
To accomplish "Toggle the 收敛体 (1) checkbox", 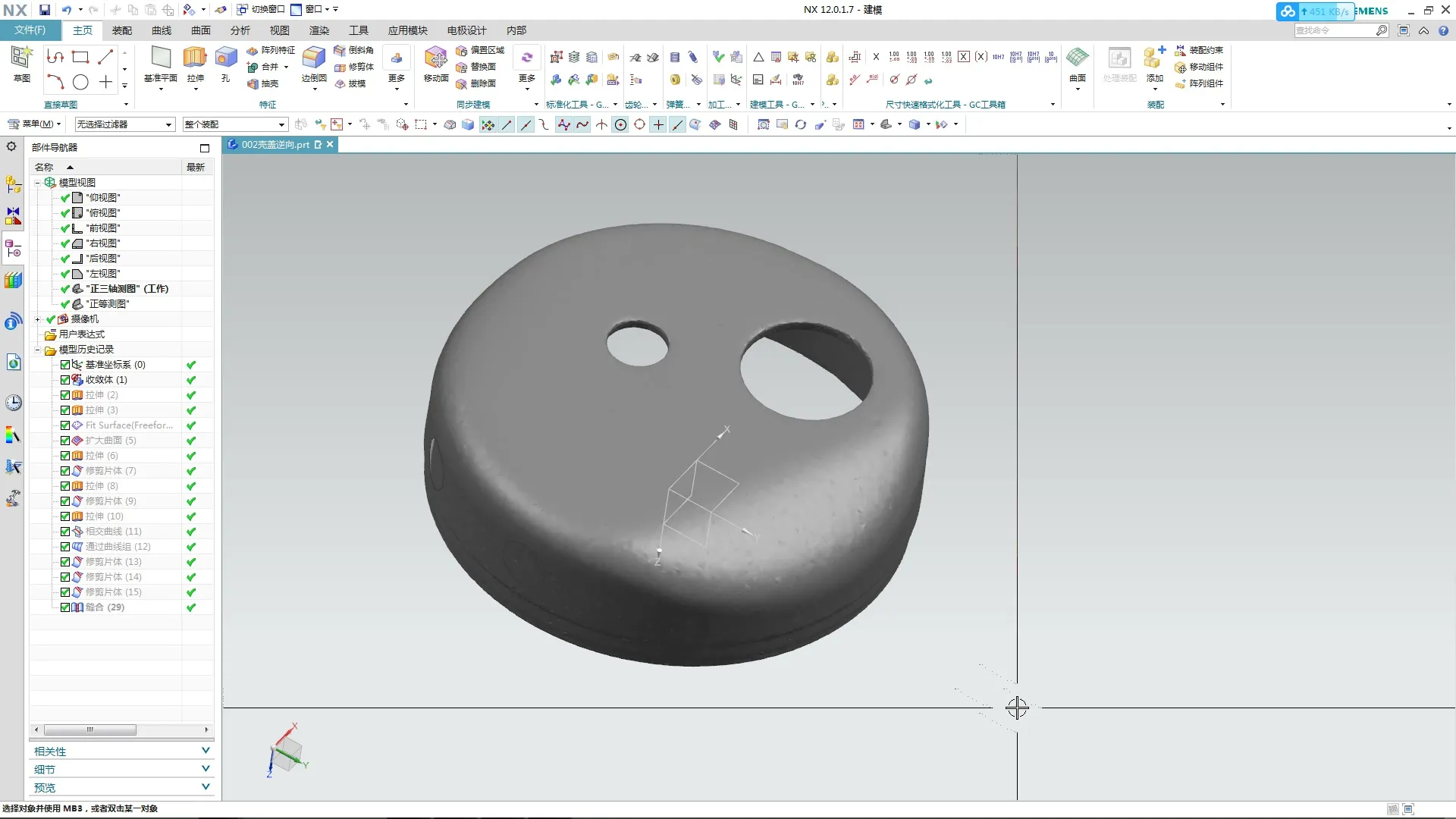I will click(x=65, y=380).
